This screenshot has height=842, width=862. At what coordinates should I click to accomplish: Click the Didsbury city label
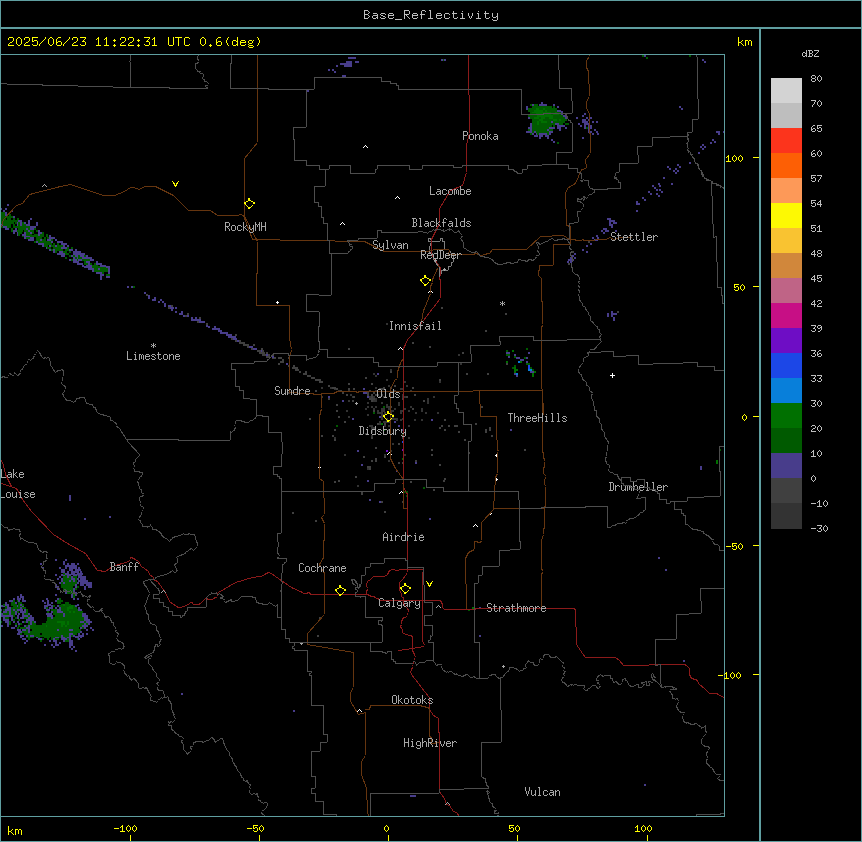click(x=383, y=431)
